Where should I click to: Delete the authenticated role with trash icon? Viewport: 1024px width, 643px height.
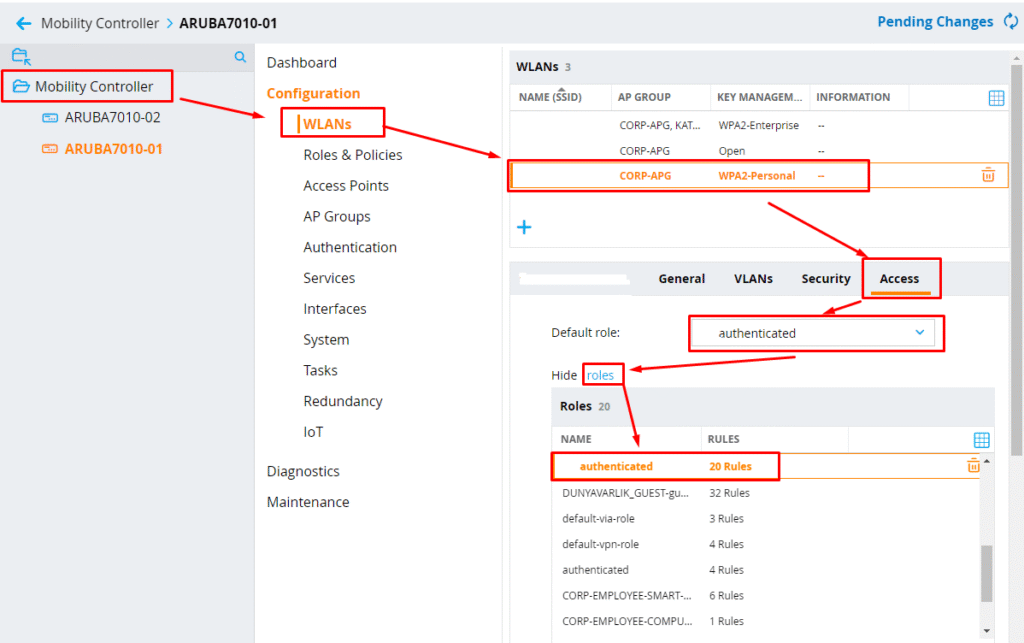click(x=973, y=466)
